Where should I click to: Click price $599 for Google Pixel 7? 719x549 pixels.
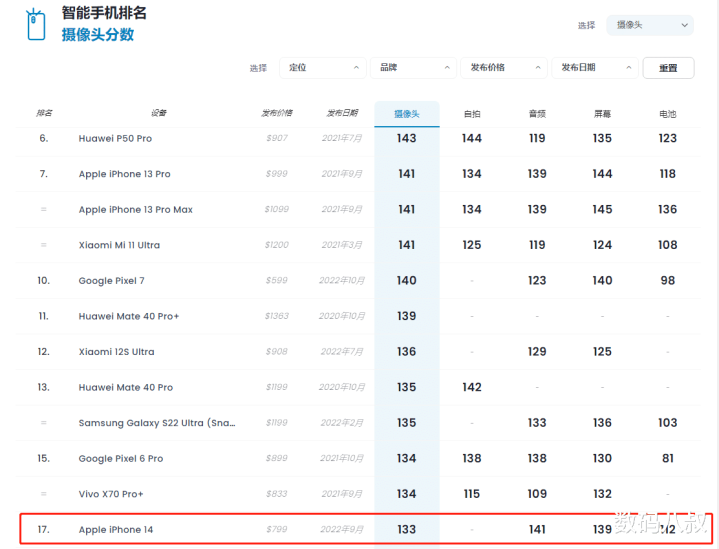[x=277, y=280]
